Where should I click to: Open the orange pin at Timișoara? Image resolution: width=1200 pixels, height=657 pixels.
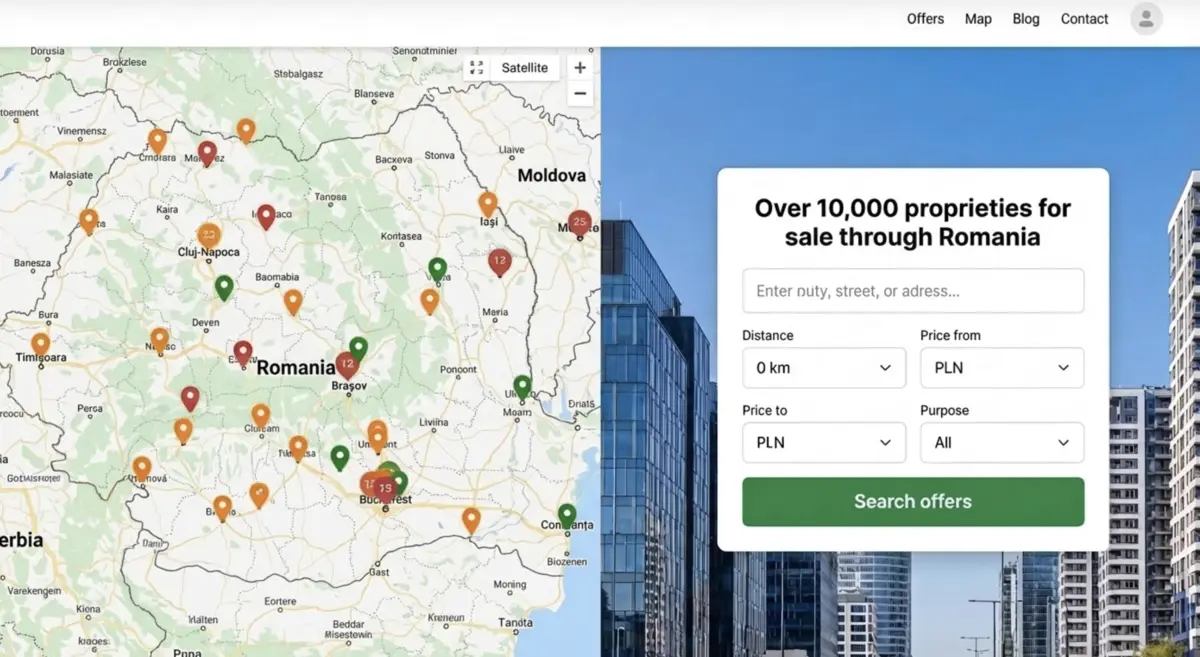(40, 345)
